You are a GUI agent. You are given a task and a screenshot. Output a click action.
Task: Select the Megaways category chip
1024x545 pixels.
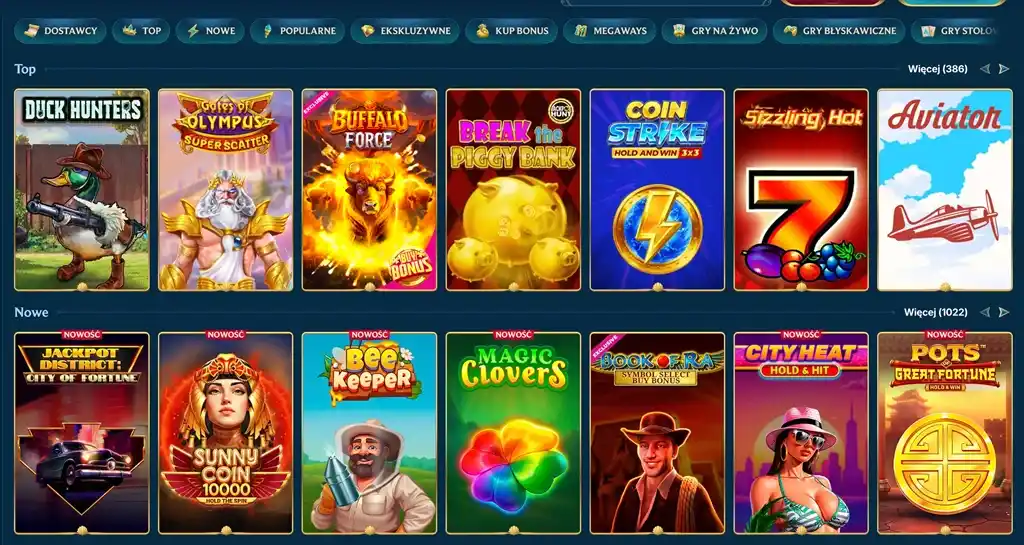(610, 31)
